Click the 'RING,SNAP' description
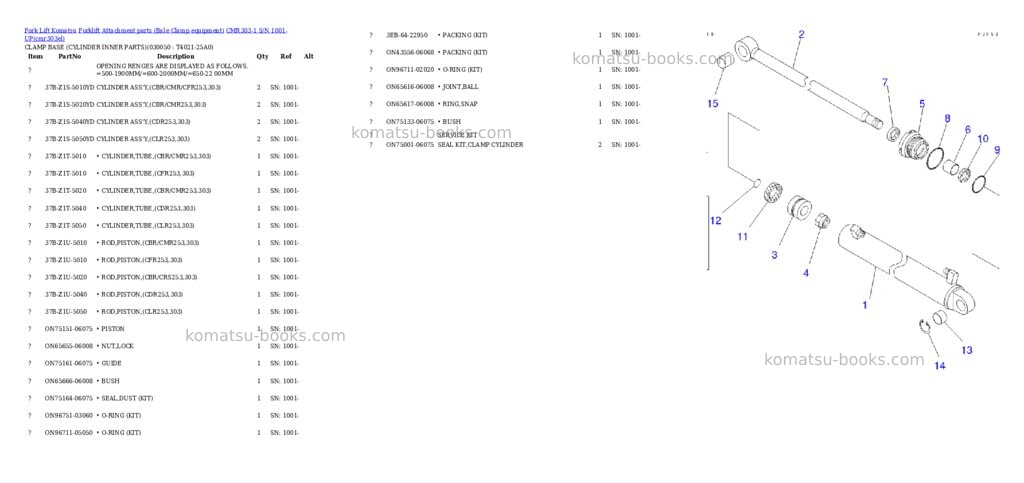The width and height of the screenshot is (1024, 483). click(x=458, y=104)
